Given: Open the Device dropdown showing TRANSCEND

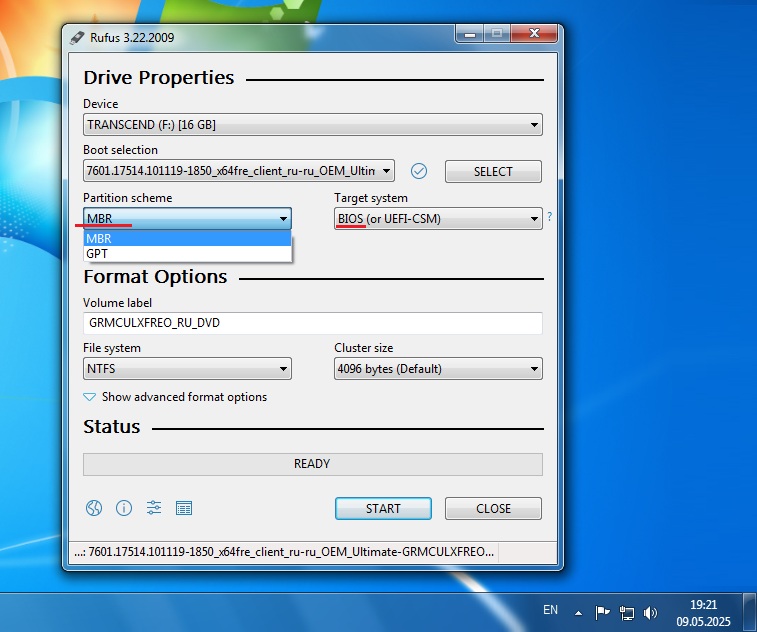Looking at the screenshot, I should coord(313,125).
